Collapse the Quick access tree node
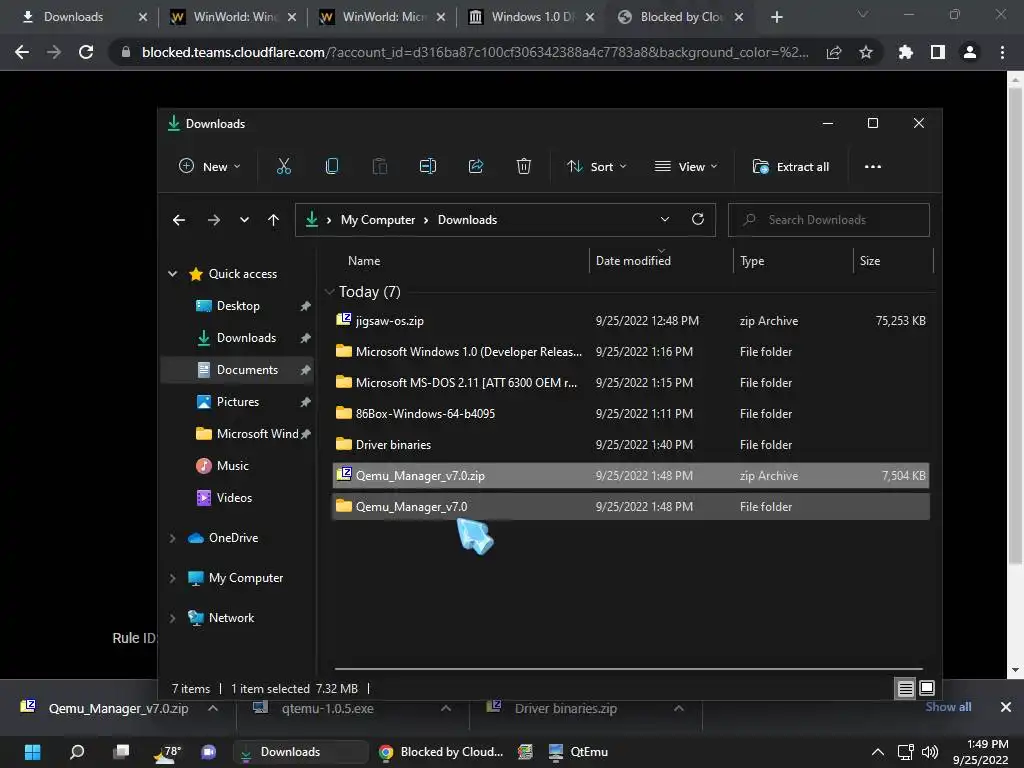 172,274
